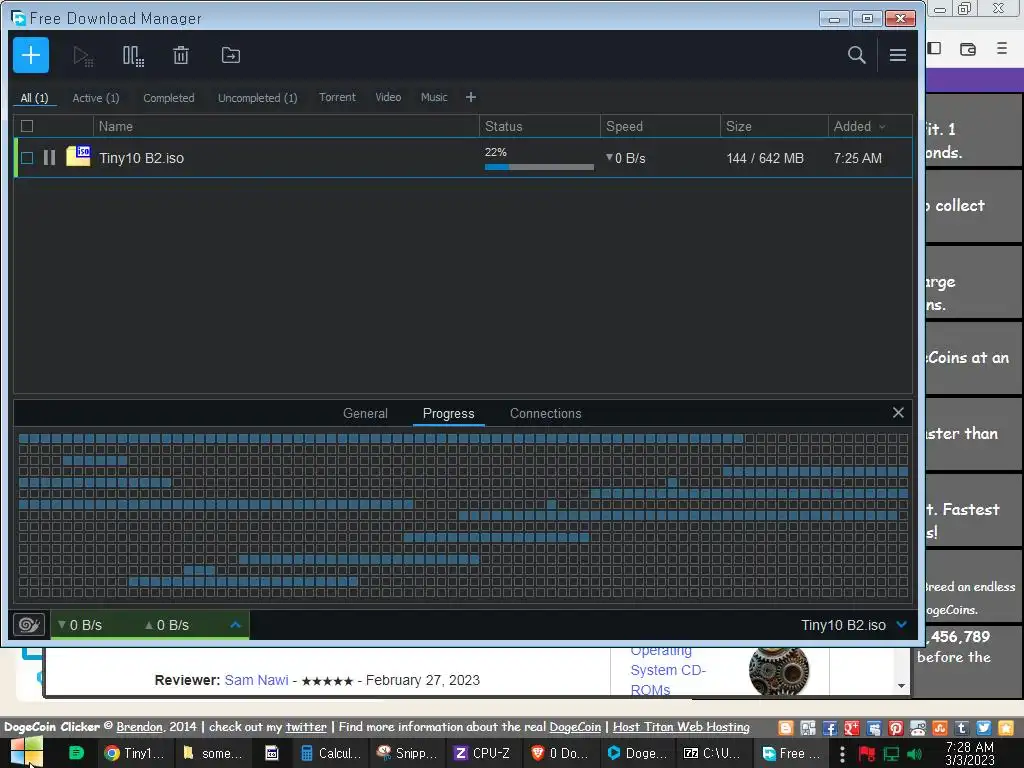The width and height of the screenshot is (1024, 768).
Task: Tick the select-all checkbox in header
Action: click(27, 126)
